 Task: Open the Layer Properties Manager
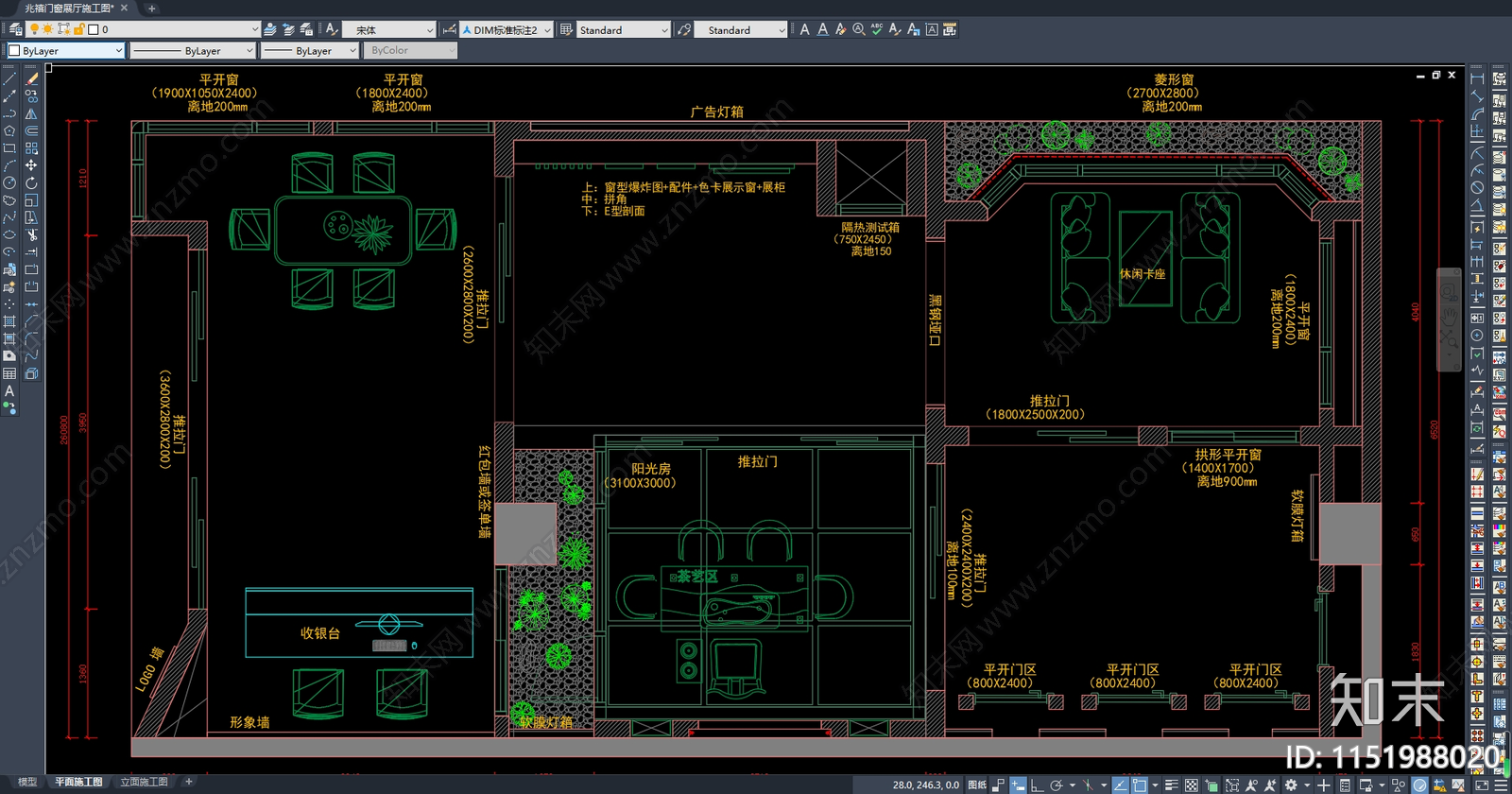[15, 29]
